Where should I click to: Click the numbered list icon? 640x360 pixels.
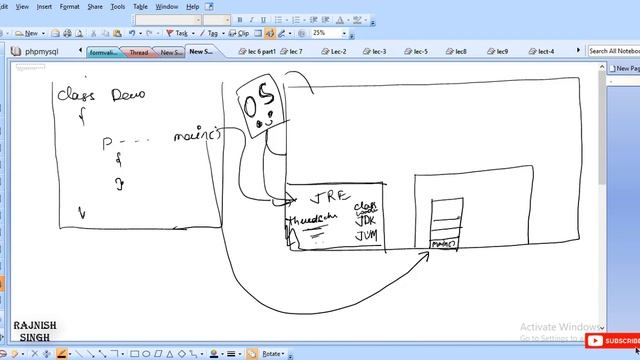[x=296, y=20]
